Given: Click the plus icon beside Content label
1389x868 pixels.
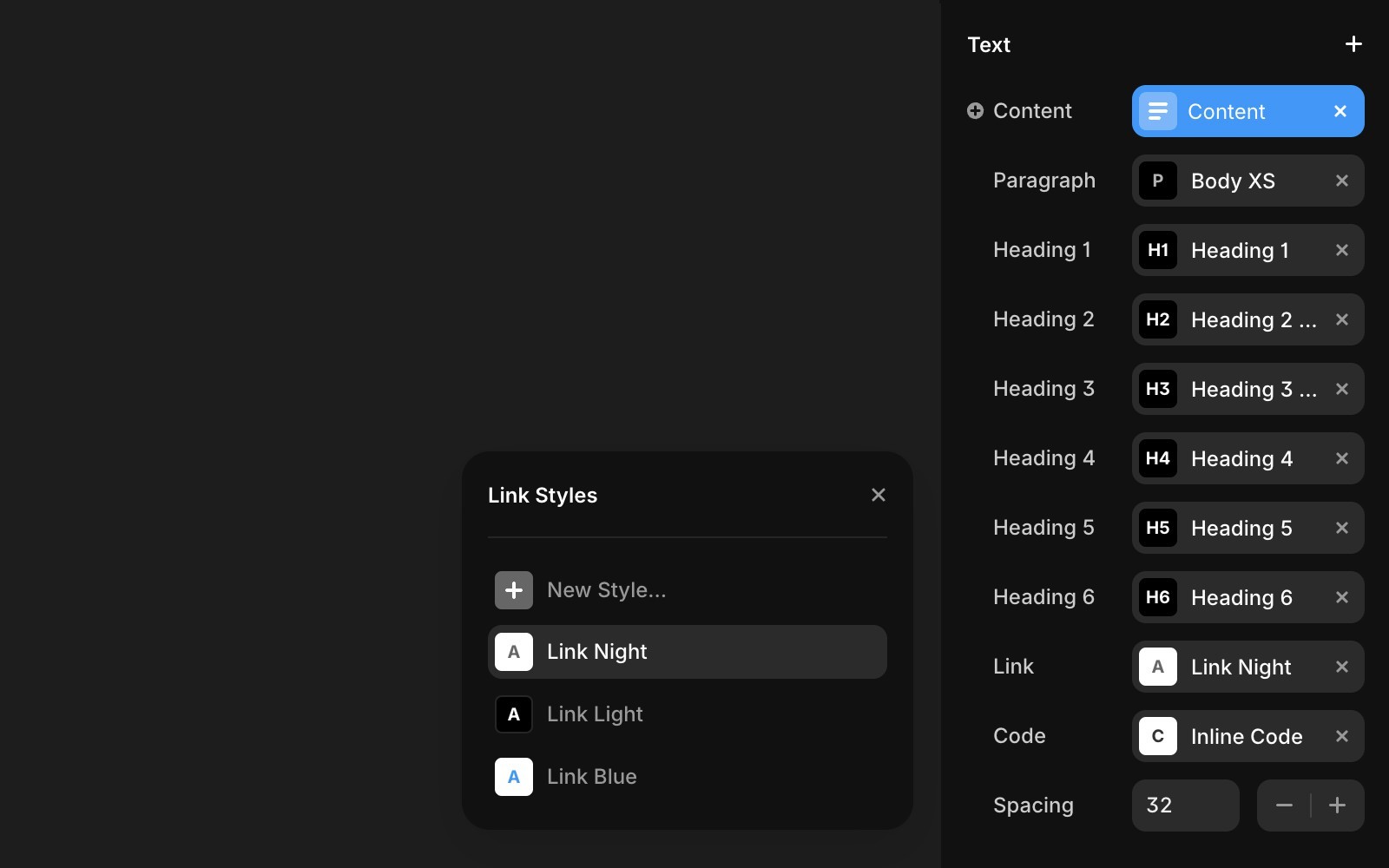Looking at the screenshot, I should click(976, 110).
